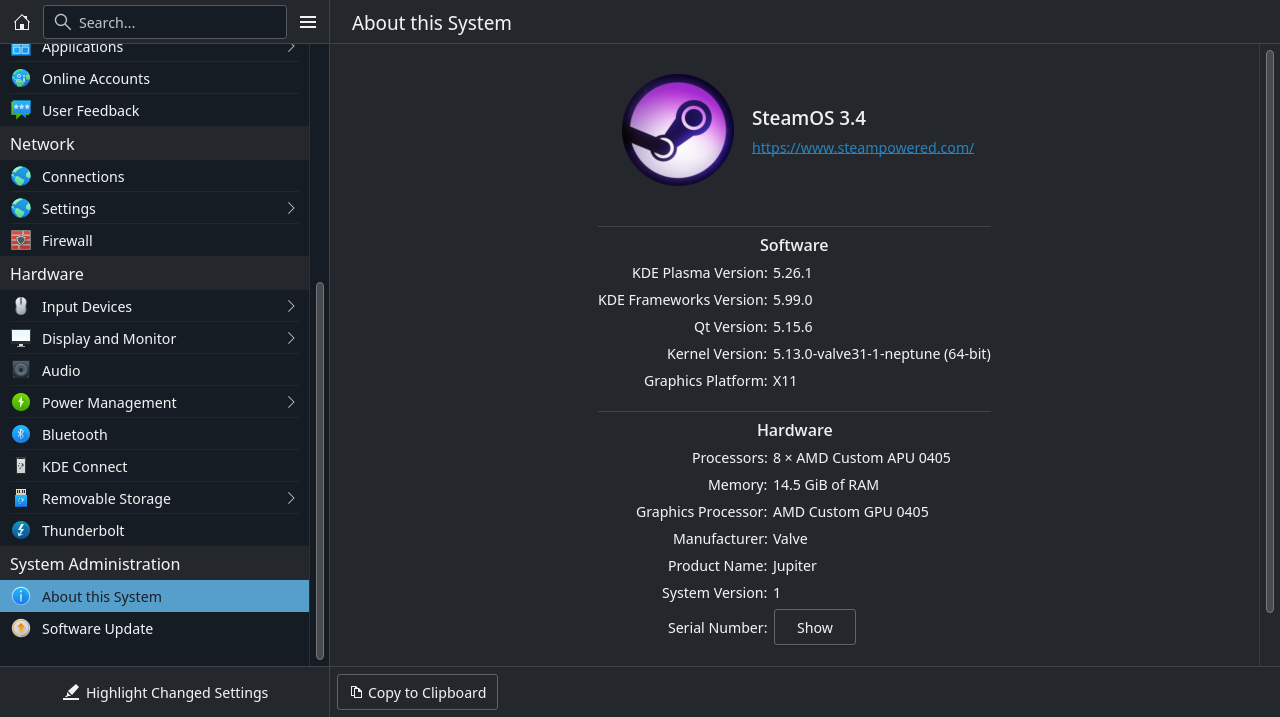1280x717 pixels.
Task: Click the Display and Monitor icon
Action: [21, 338]
